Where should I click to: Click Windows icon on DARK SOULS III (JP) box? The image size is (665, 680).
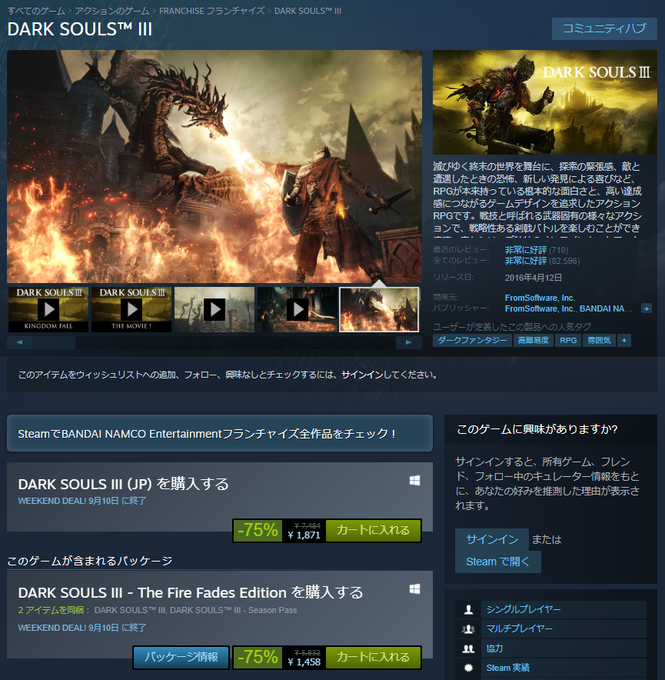point(415,481)
